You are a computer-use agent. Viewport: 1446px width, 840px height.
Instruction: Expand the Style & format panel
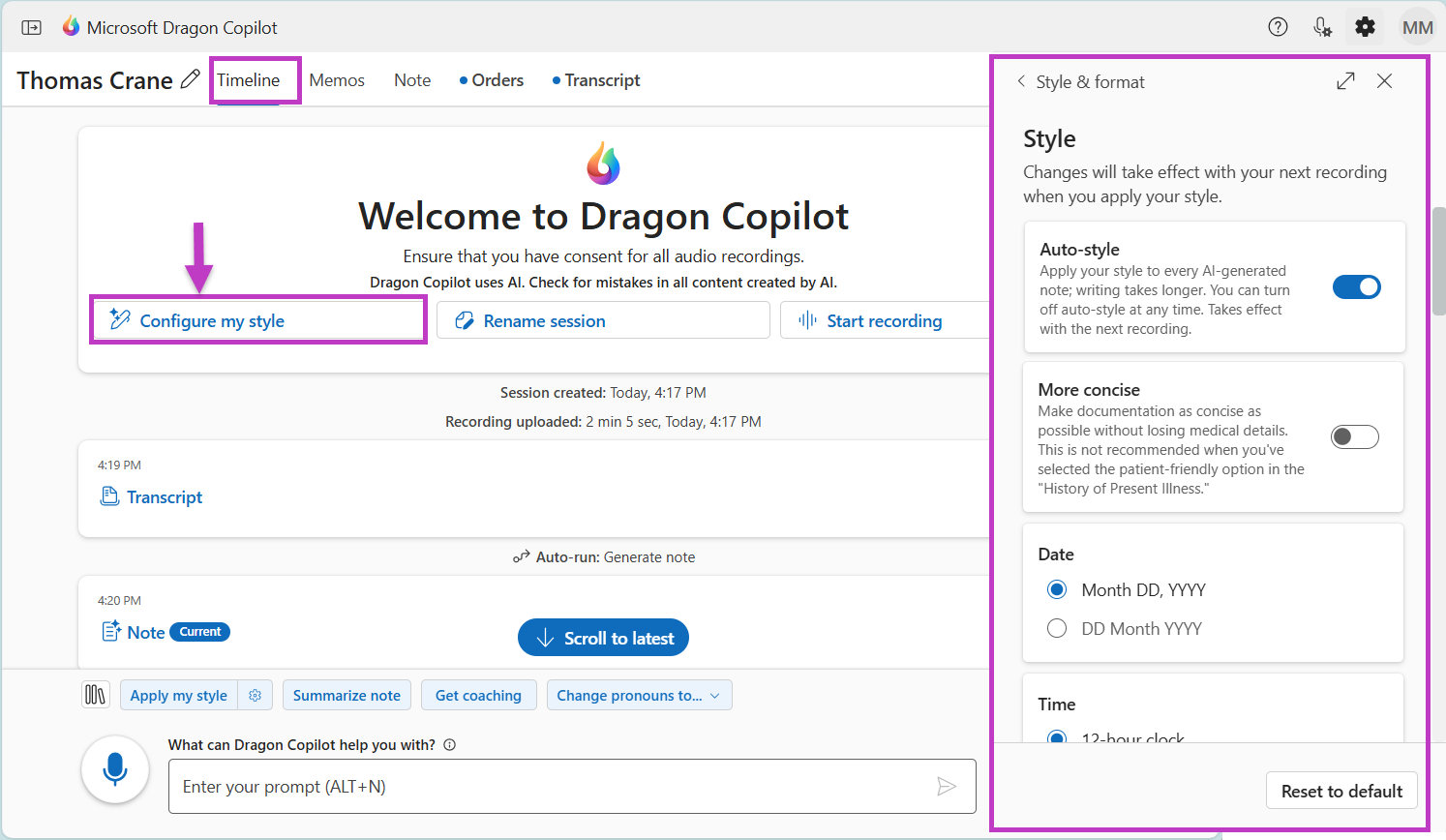tap(1345, 81)
